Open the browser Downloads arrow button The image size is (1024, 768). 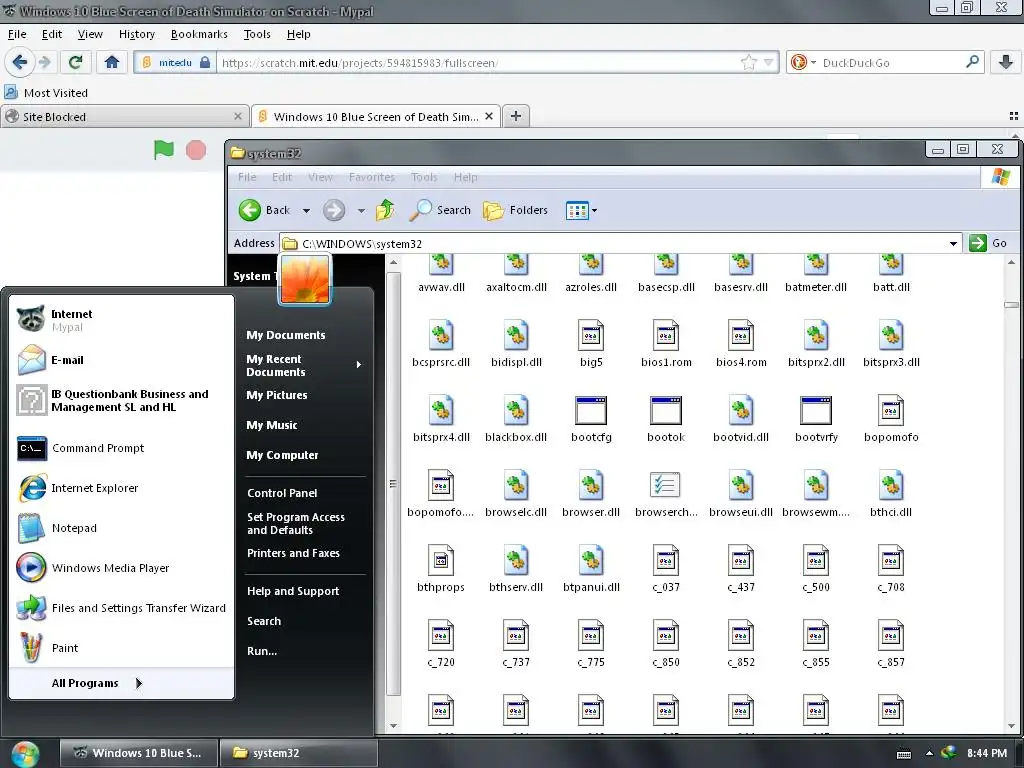[x=1006, y=63]
